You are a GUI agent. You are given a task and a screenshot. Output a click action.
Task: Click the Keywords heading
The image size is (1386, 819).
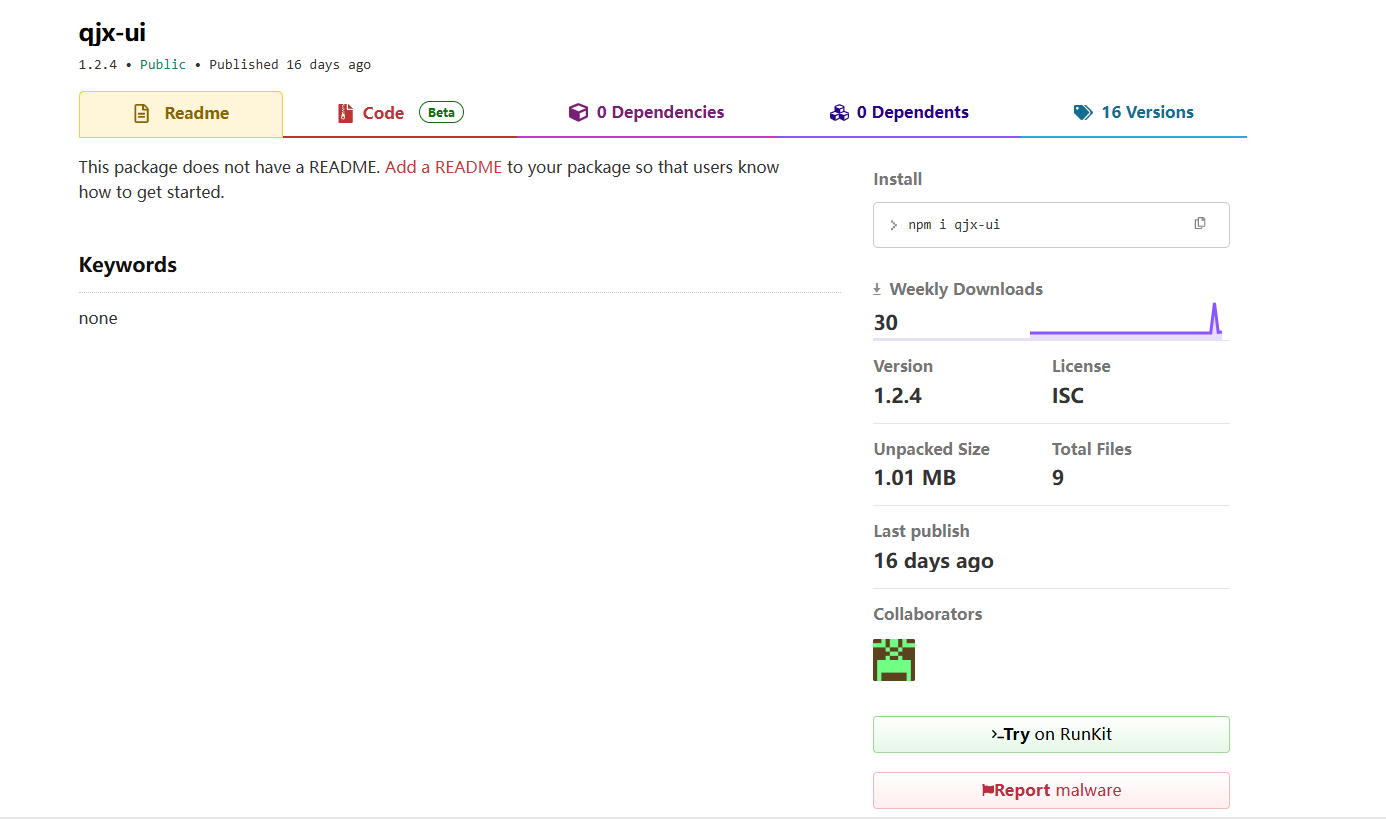coord(128,265)
